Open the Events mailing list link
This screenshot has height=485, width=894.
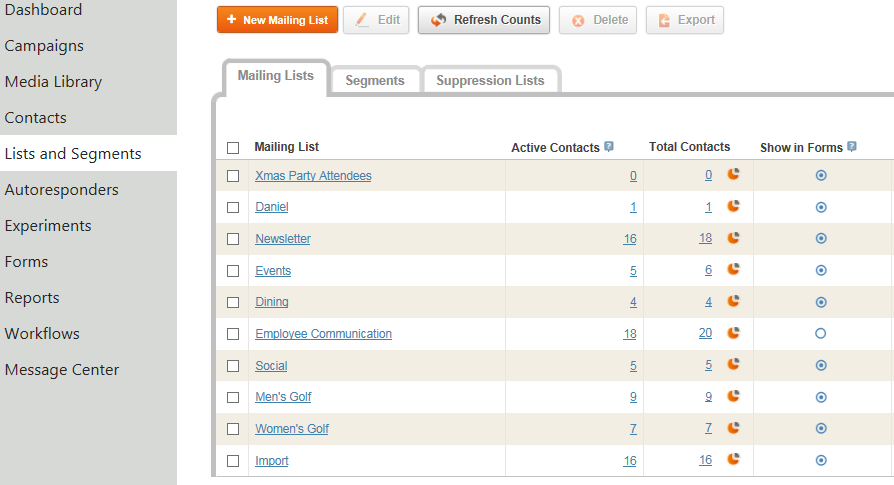point(273,271)
